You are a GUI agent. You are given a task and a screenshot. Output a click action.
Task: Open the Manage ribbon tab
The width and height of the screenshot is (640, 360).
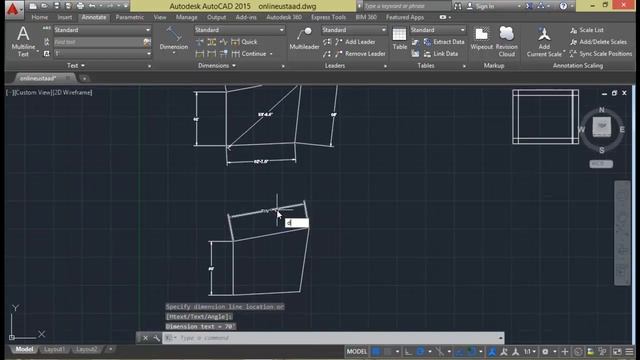pos(186,17)
